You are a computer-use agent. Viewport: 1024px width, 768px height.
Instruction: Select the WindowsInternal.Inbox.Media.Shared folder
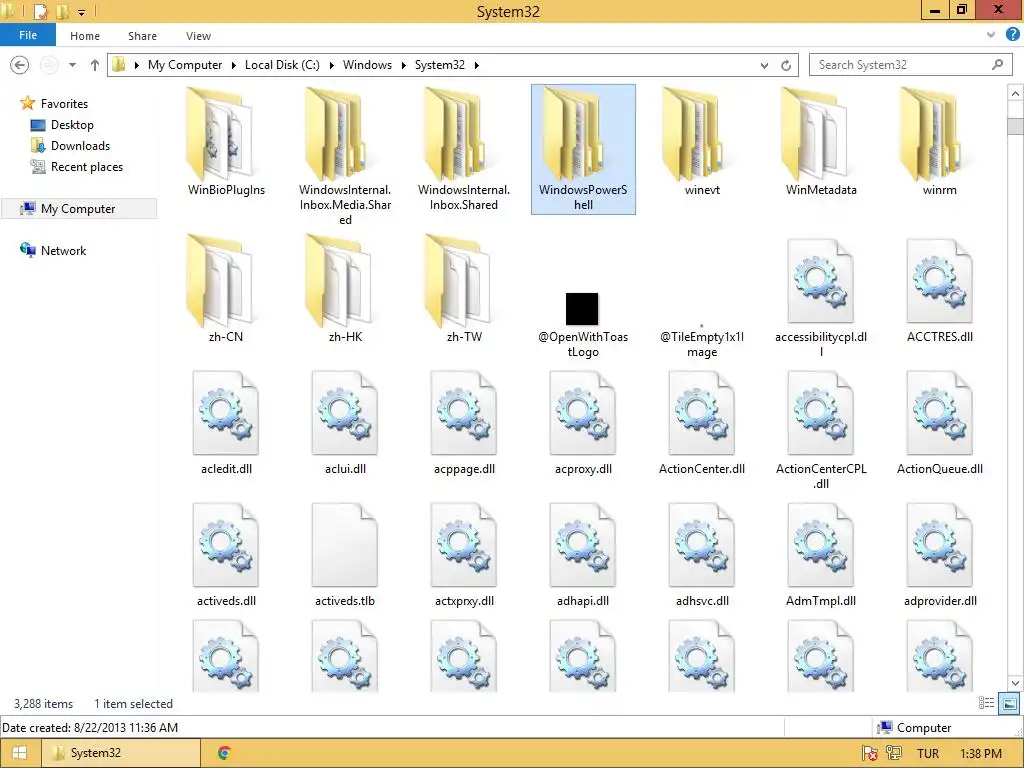coord(345,155)
